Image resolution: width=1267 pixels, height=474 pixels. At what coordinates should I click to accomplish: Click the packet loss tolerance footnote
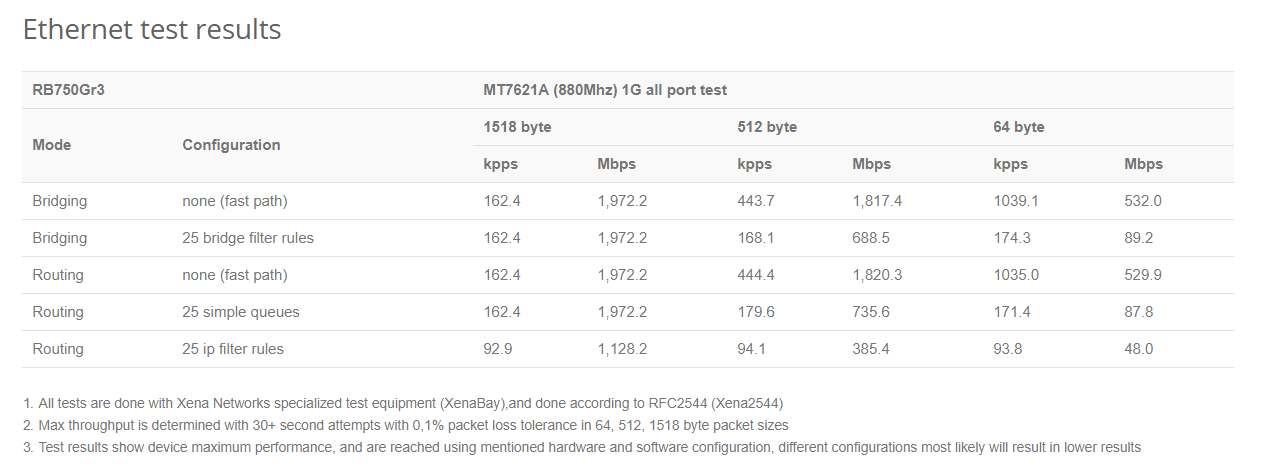405,425
